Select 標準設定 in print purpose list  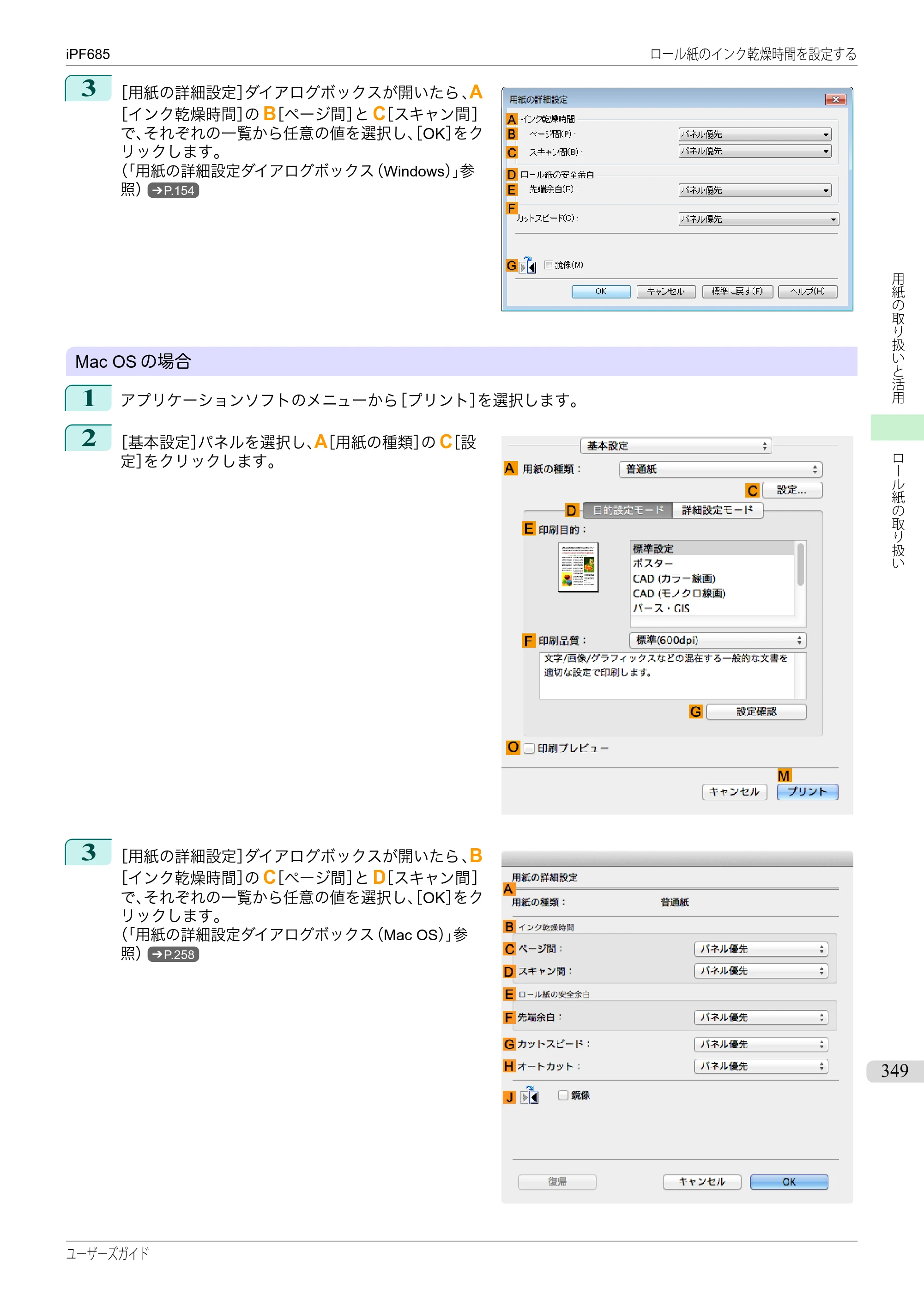pos(713,548)
